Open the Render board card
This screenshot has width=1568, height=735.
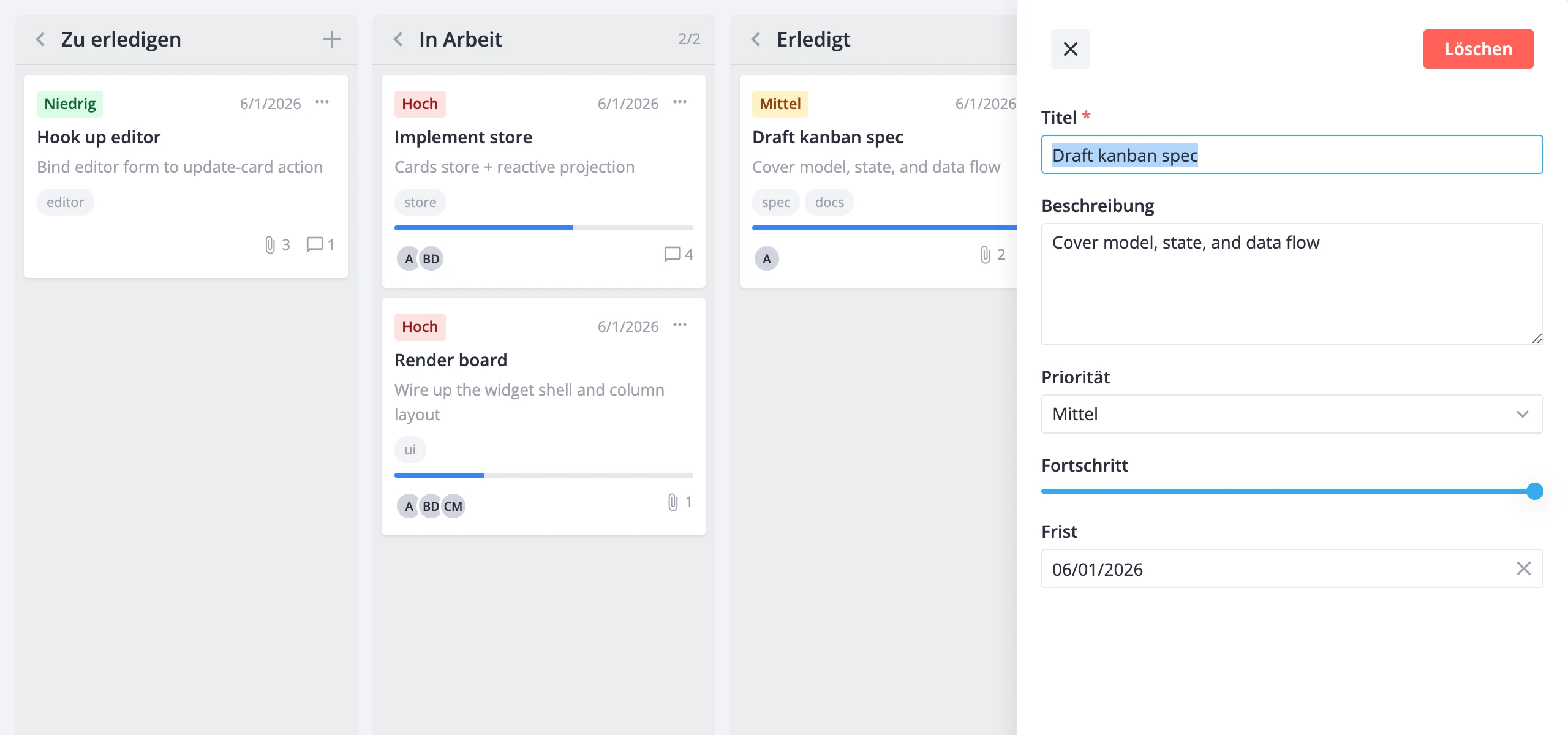(451, 360)
